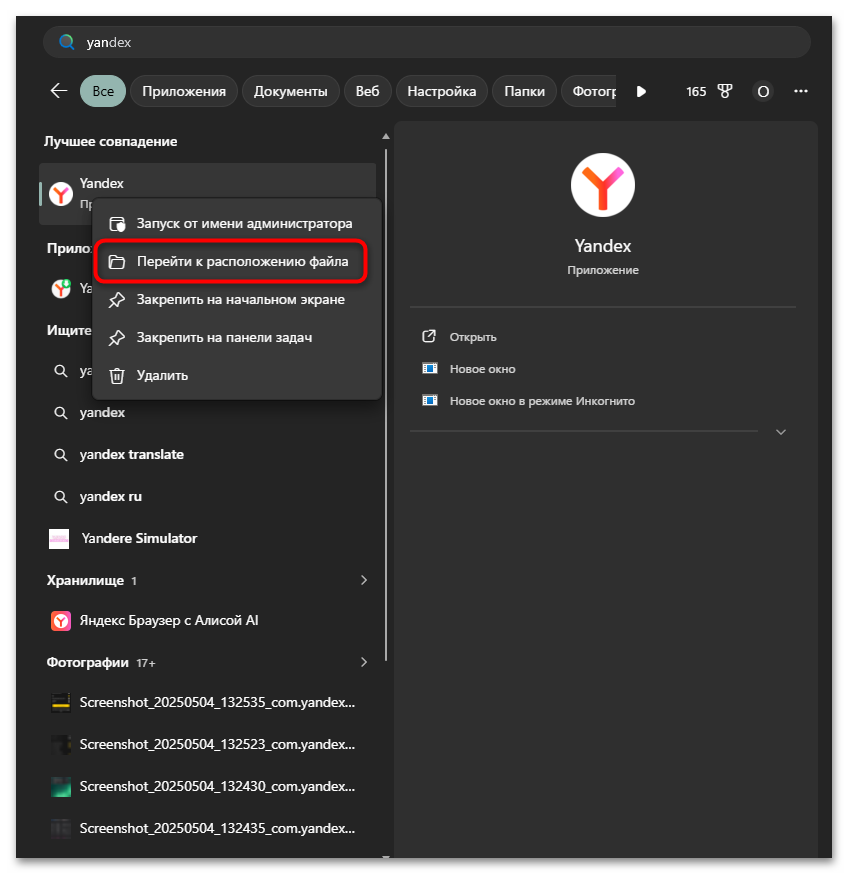Select the yandex translate suggestion
Image resolution: width=848 pixels, height=874 pixels.
pyautogui.click(x=207, y=454)
